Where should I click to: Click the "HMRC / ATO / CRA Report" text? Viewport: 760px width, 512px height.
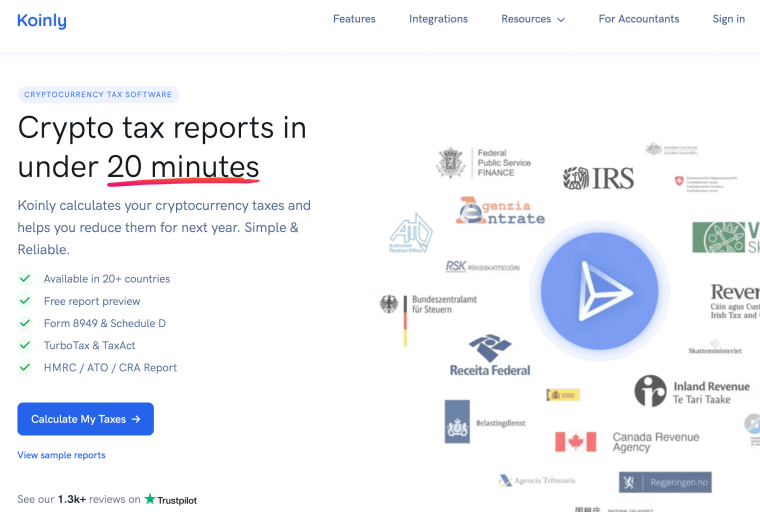(111, 368)
